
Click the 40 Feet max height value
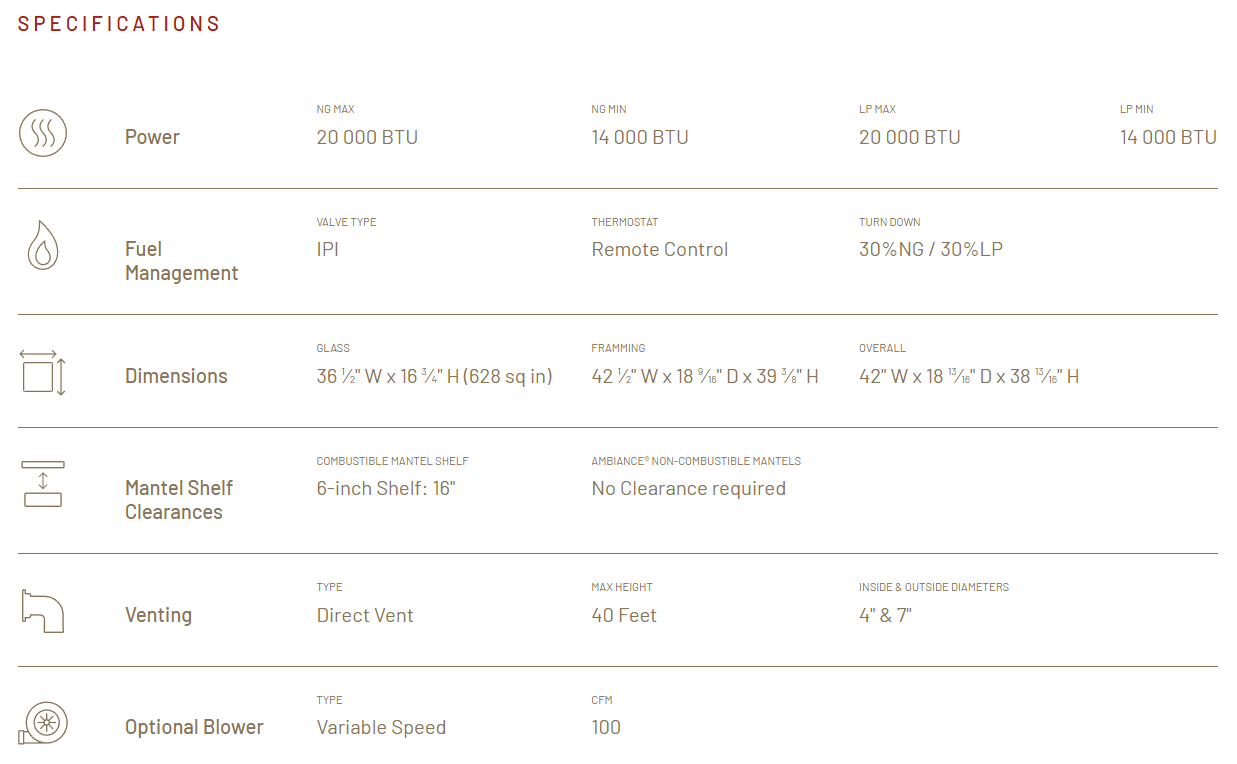pos(624,616)
